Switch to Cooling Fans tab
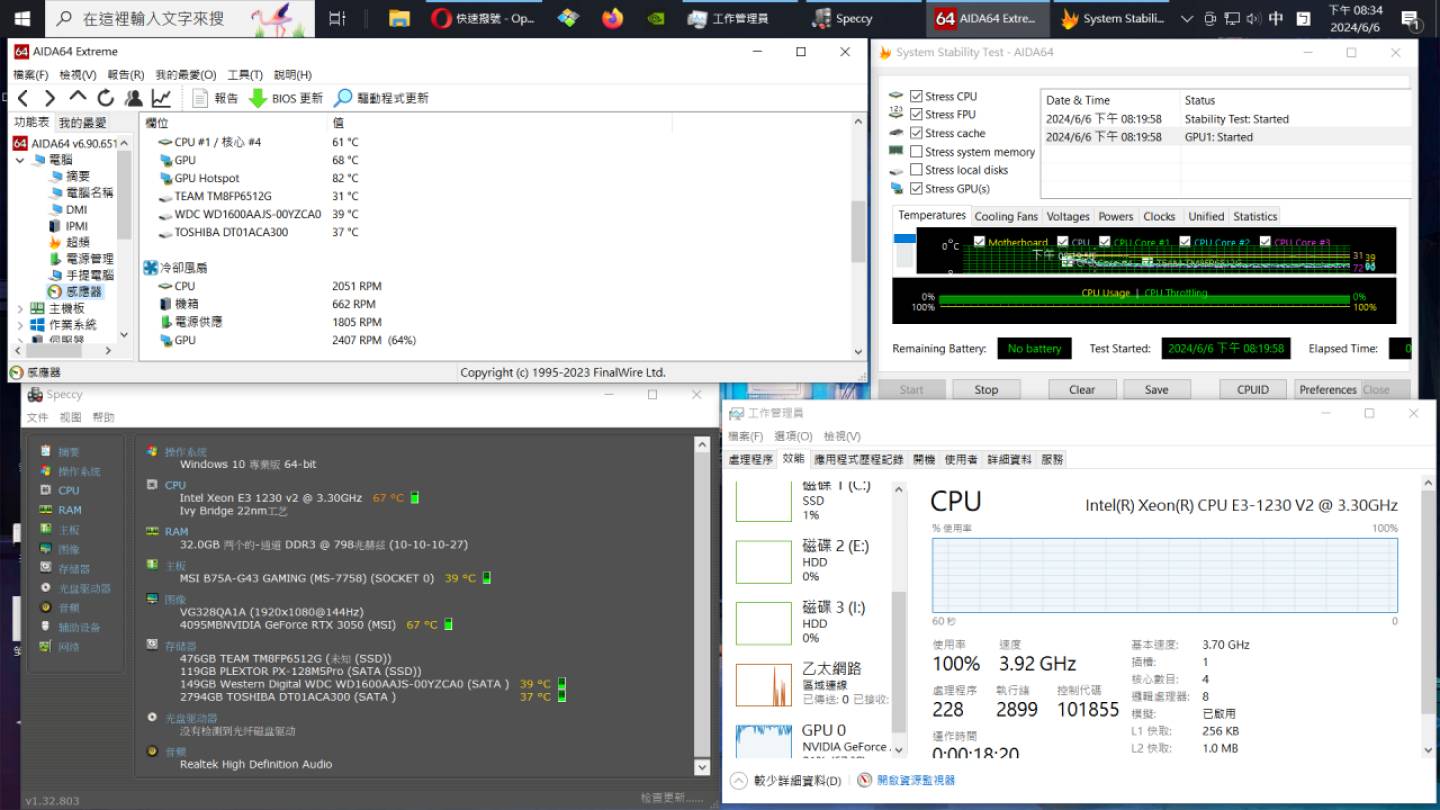Screen dimensions: 1440x810 click(x=1006, y=216)
